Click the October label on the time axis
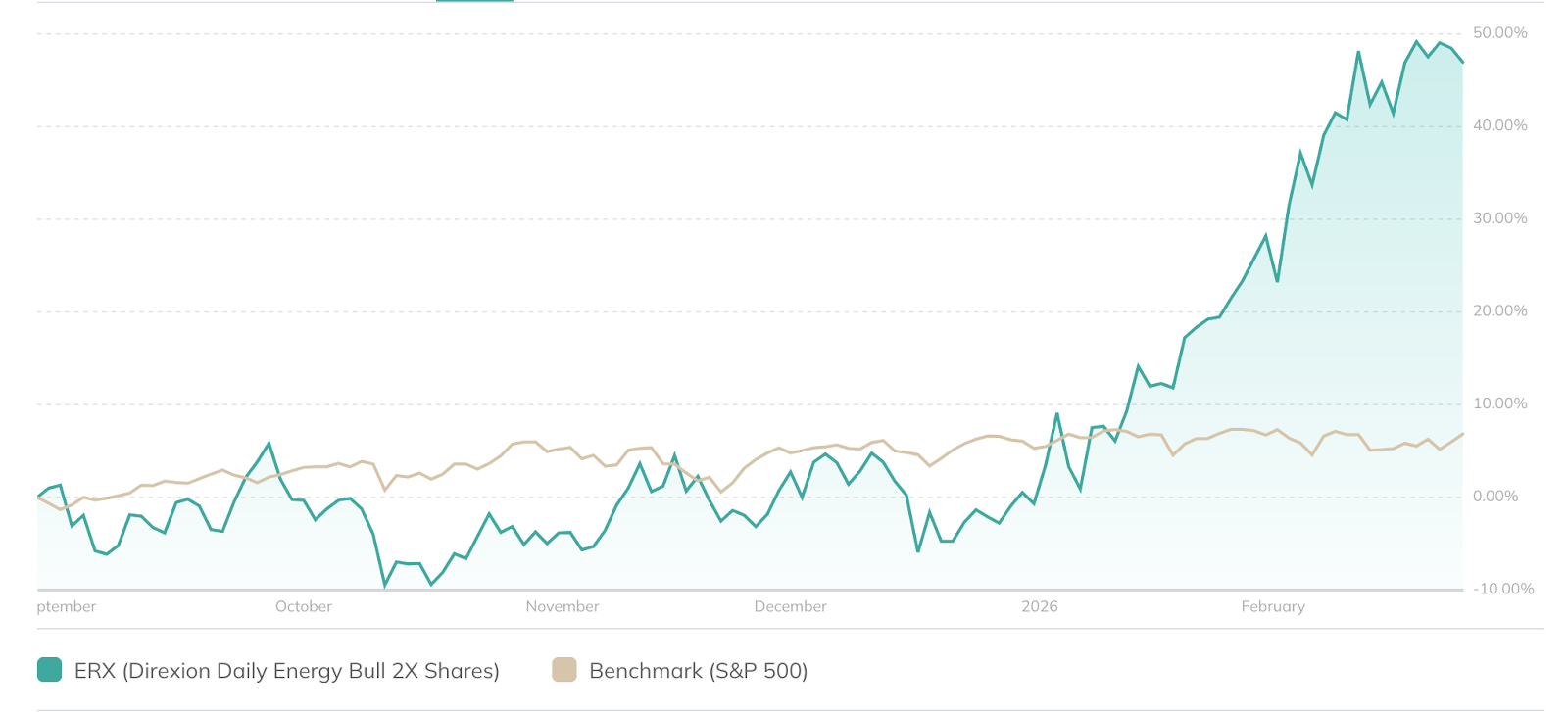This screenshot has width=1568, height=712. coord(304,606)
